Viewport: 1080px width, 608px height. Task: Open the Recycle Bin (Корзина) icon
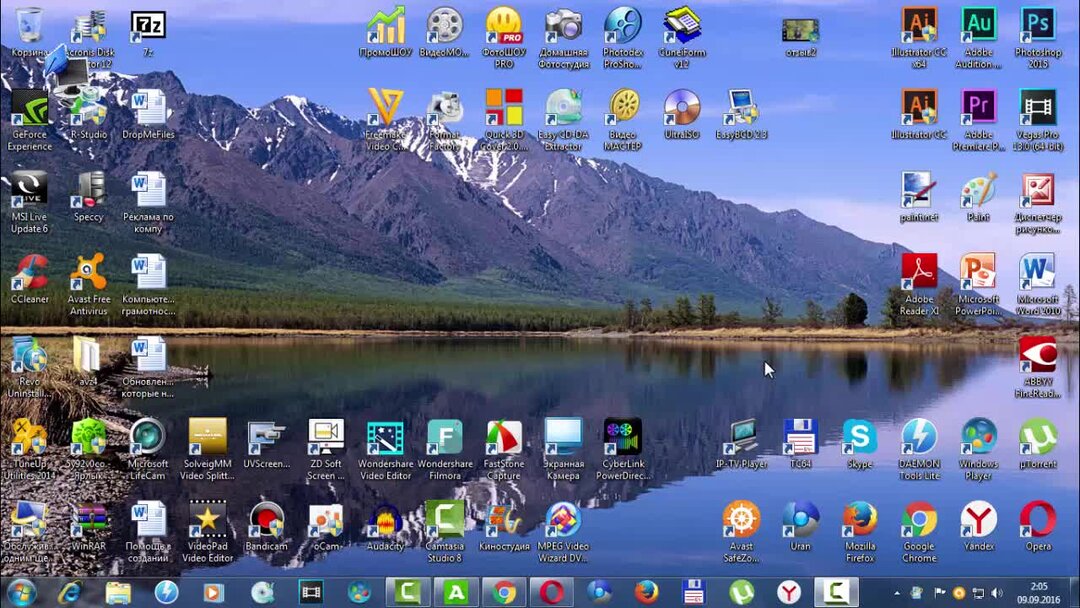point(29,32)
